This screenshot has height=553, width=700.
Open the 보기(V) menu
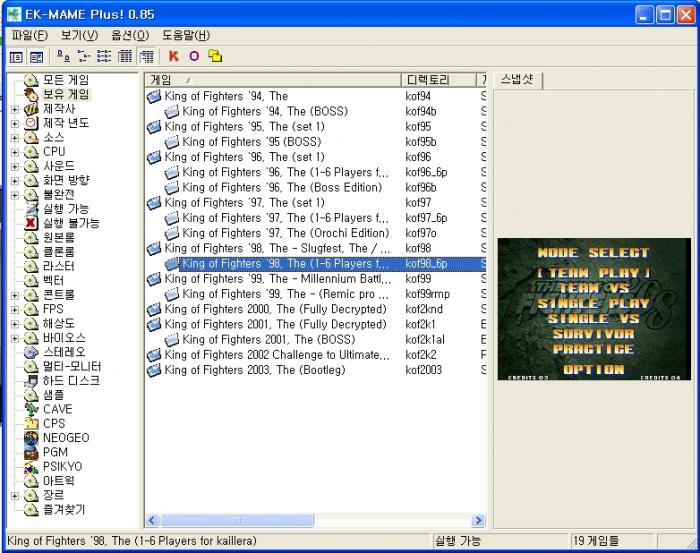point(79,35)
